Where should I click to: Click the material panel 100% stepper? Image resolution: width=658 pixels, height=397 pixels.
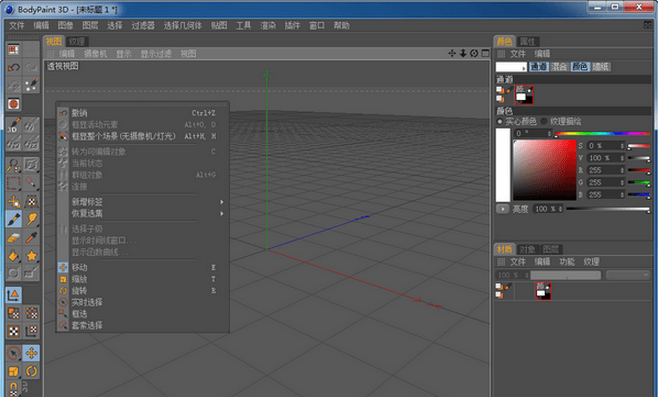pos(527,275)
